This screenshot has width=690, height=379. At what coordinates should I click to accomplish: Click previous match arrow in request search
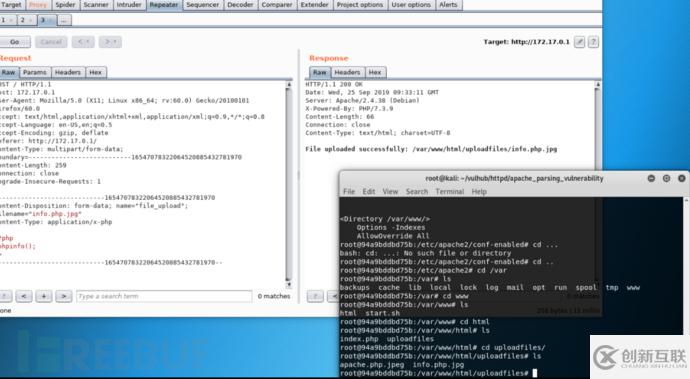click(24, 296)
